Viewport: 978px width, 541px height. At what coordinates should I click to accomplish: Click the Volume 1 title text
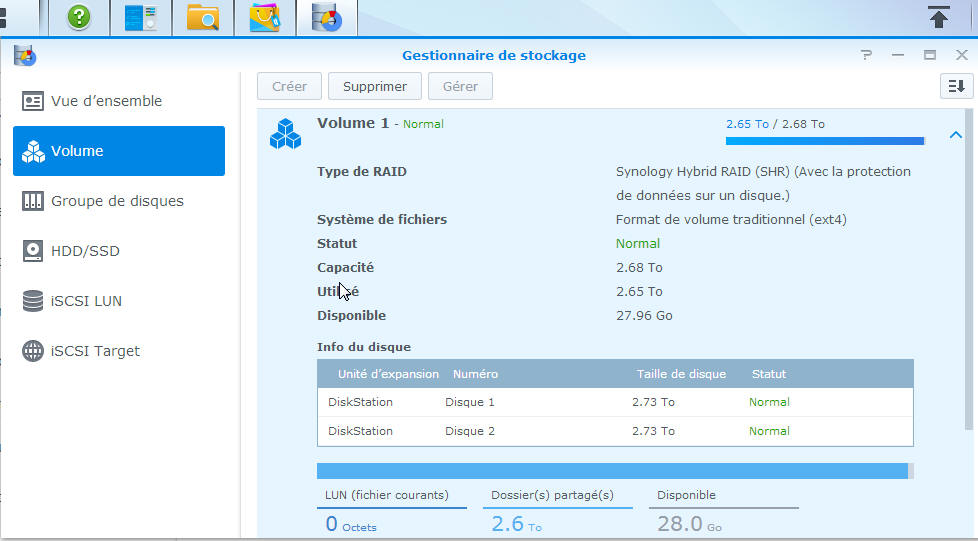(352, 123)
